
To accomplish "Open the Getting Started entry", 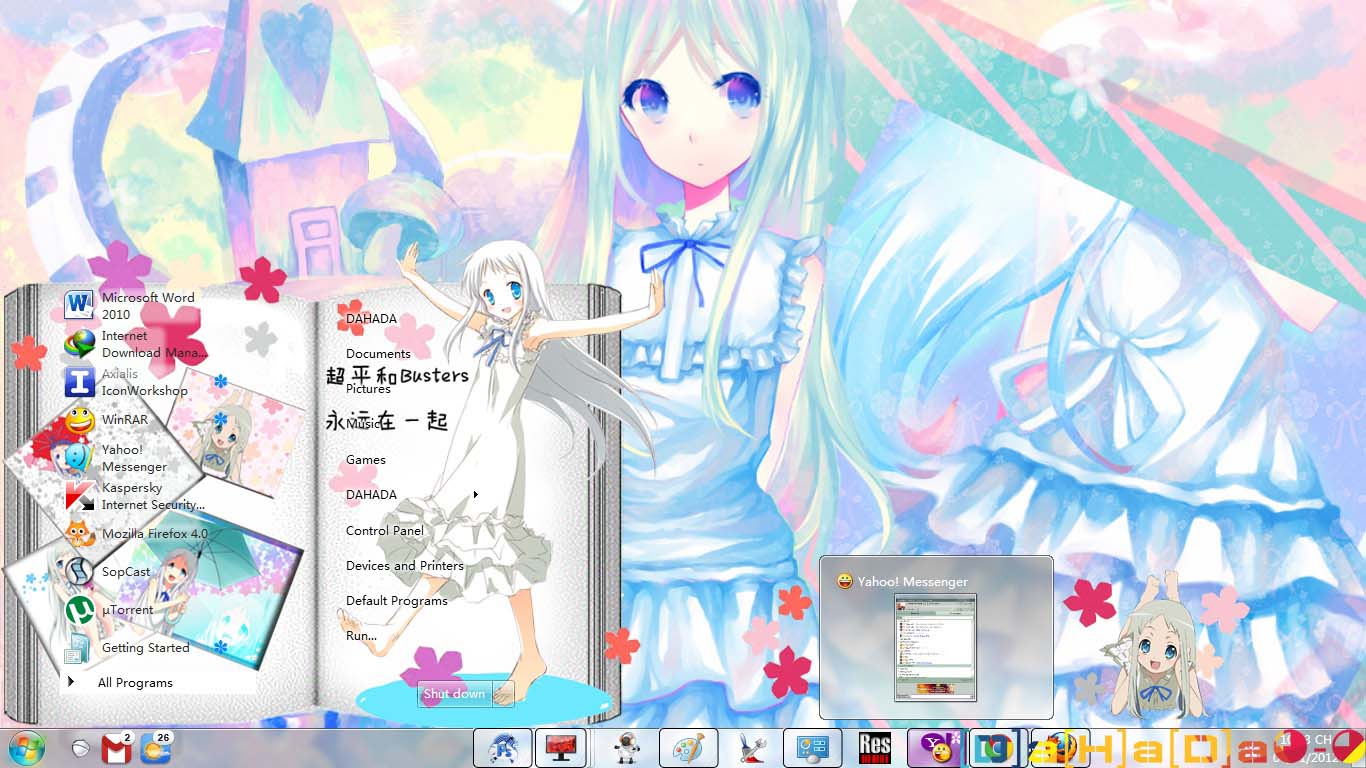I will coord(127,648).
